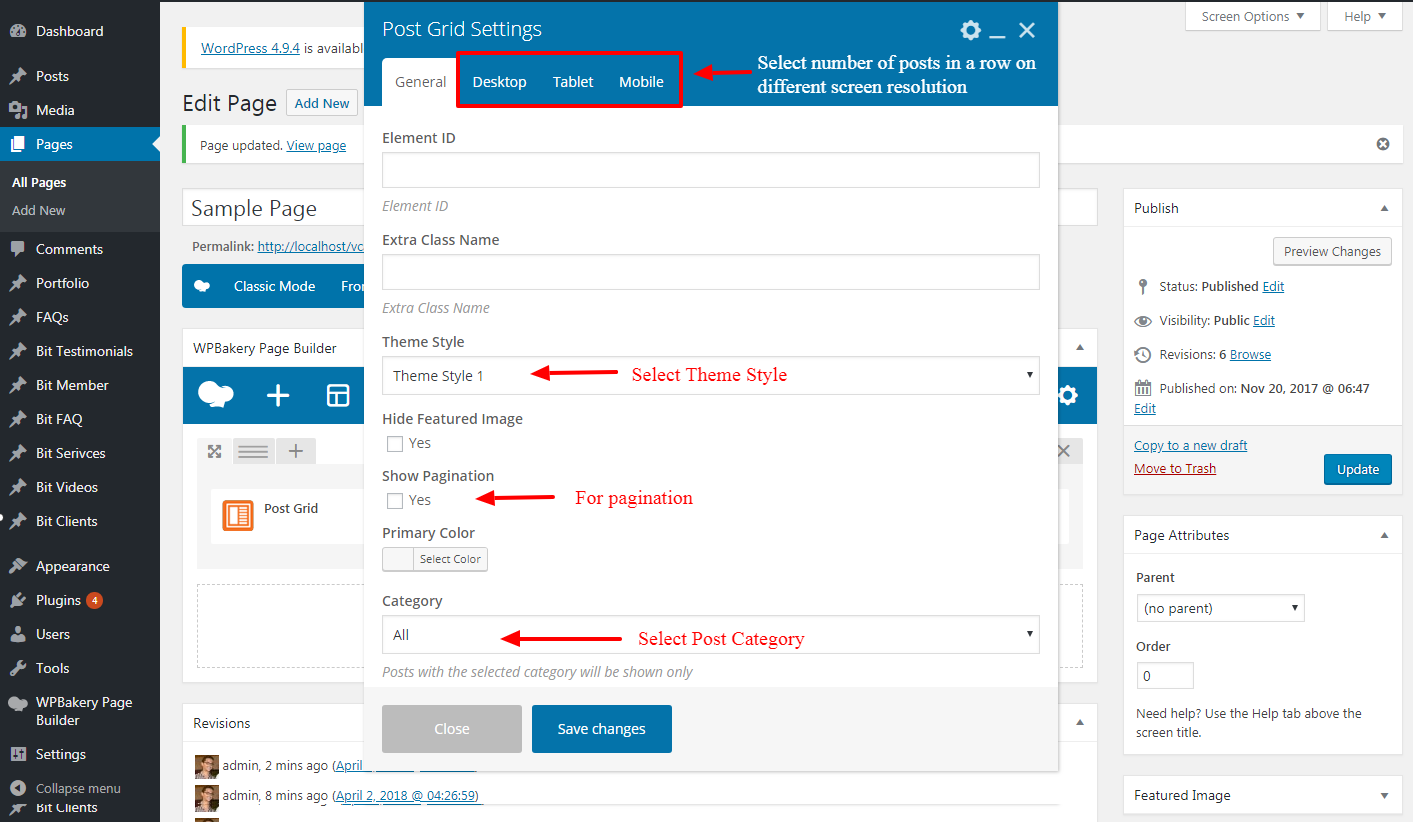Expand the Screen Options panel
This screenshot has height=822, width=1413.
click(1252, 17)
